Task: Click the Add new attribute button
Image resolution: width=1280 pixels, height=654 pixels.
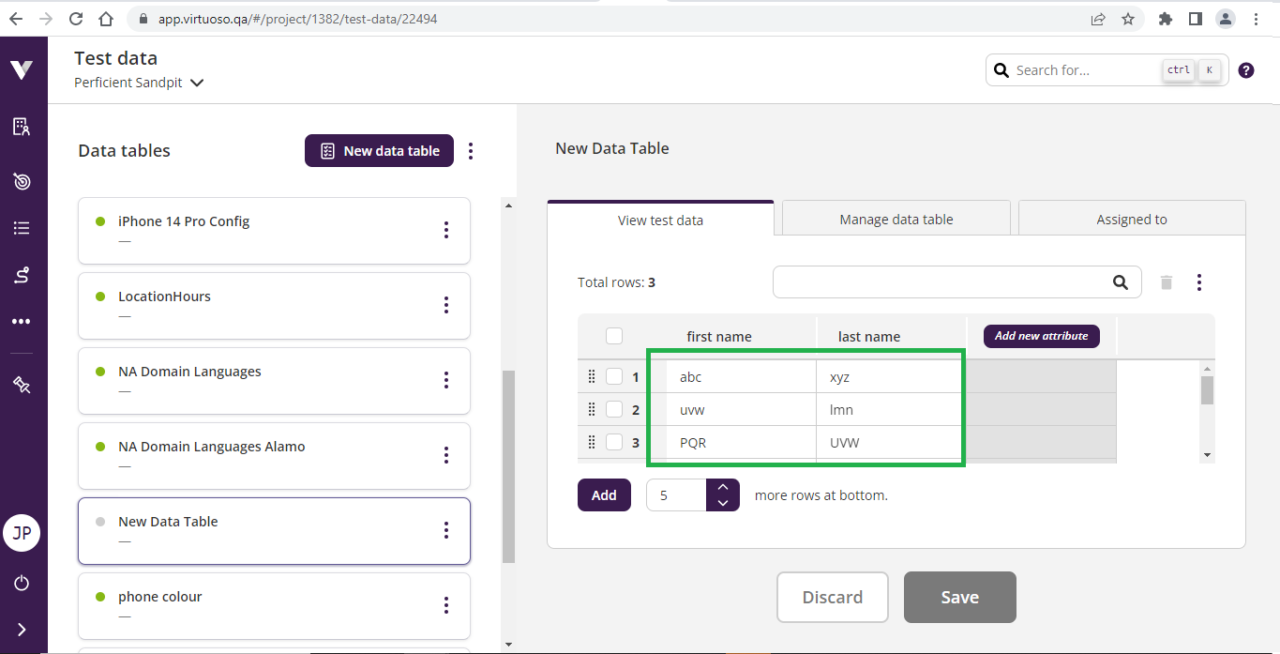Action: [x=1041, y=336]
